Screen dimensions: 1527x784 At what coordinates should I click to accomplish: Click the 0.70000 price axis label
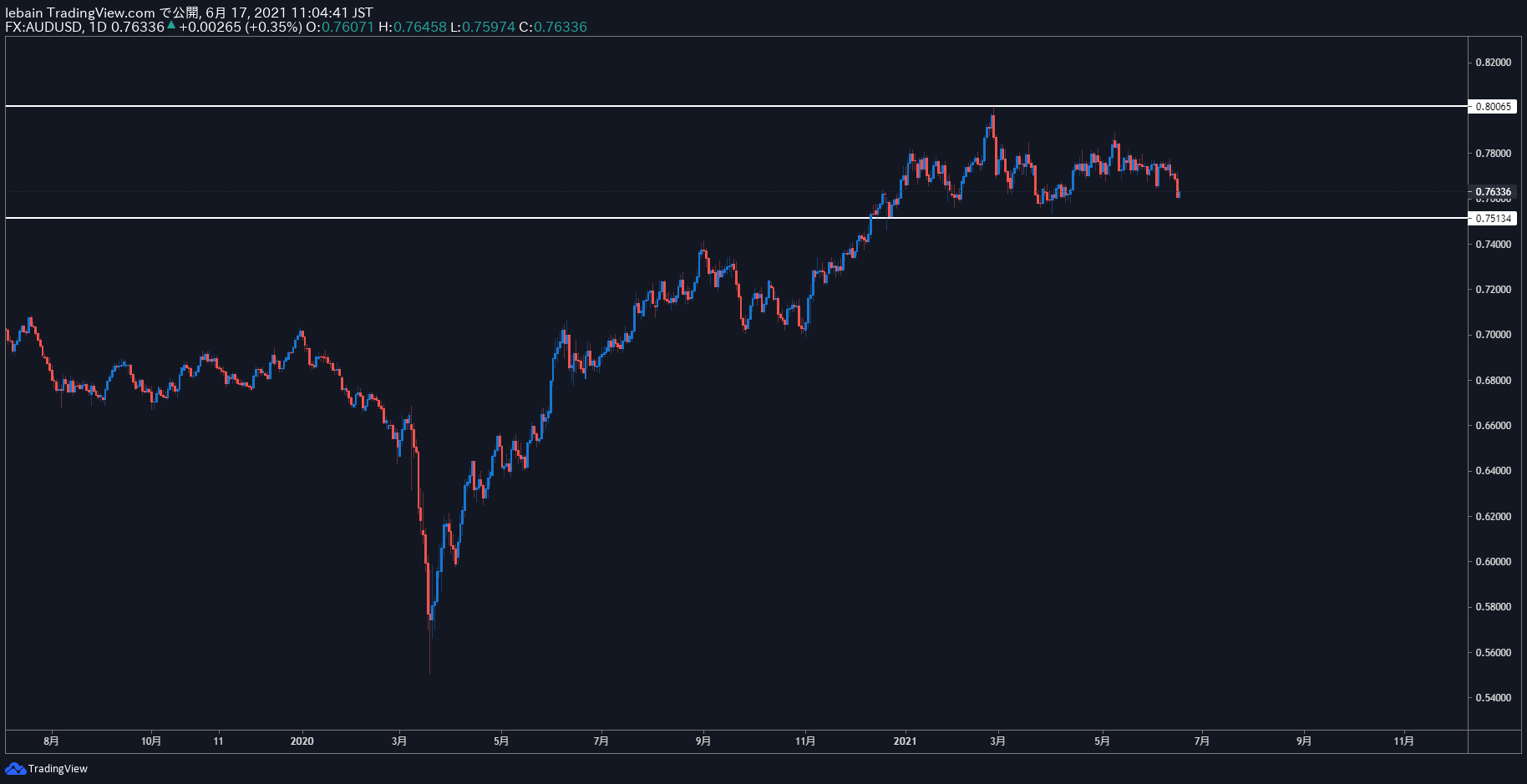pos(1493,334)
